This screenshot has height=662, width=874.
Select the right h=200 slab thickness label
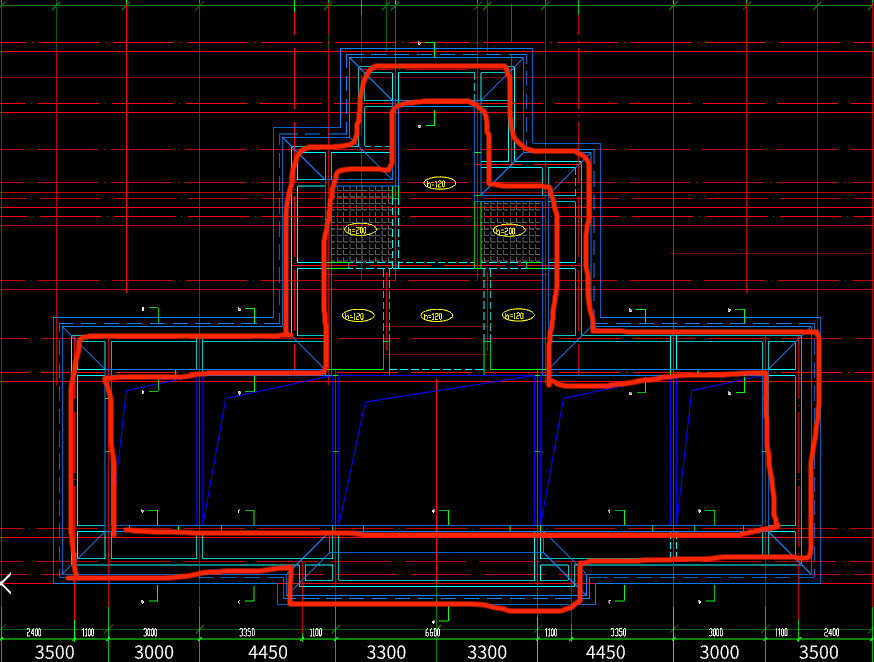coord(509,231)
